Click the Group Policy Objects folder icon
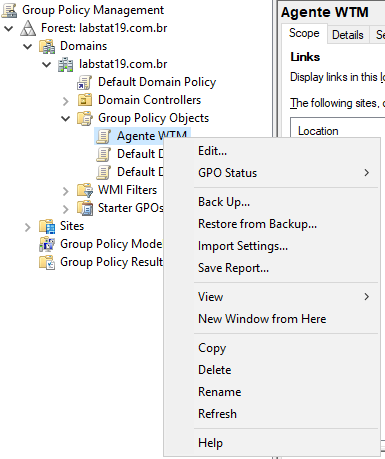 pos(85,118)
